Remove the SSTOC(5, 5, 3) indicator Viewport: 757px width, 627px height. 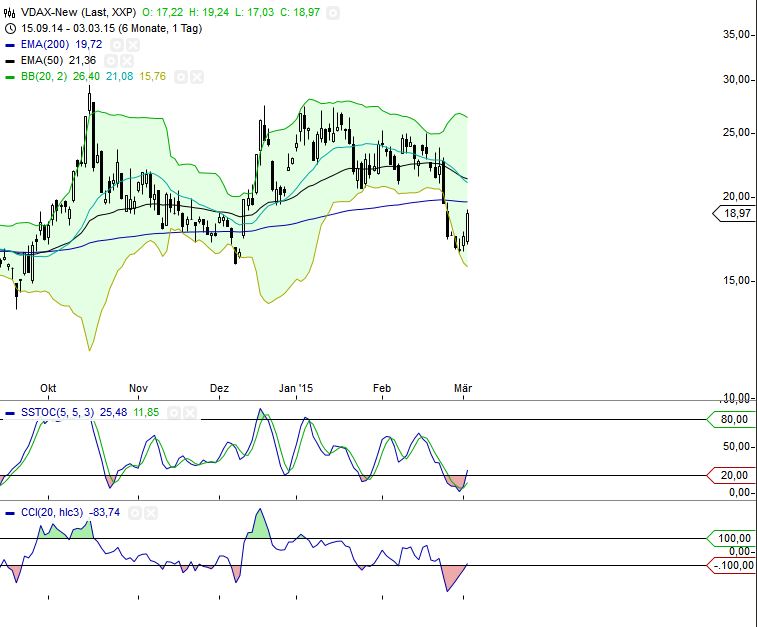click(x=190, y=413)
